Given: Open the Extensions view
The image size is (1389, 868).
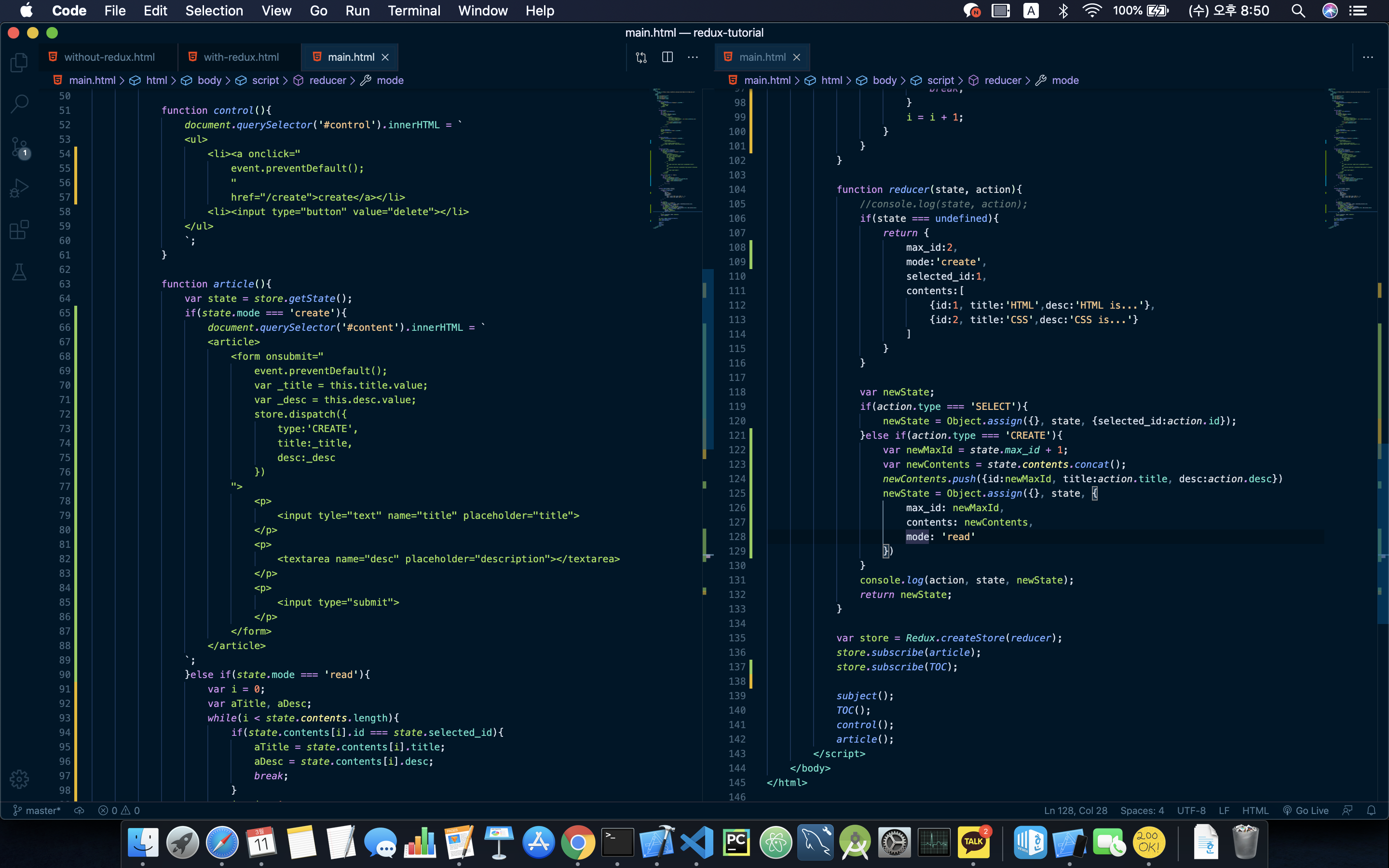Looking at the screenshot, I should [19, 230].
